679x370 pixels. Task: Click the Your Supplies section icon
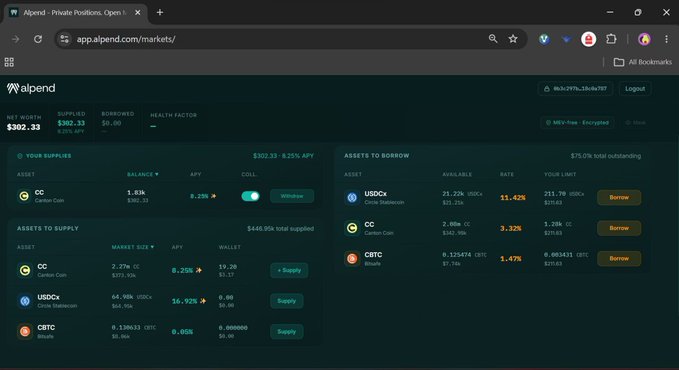pos(19,156)
